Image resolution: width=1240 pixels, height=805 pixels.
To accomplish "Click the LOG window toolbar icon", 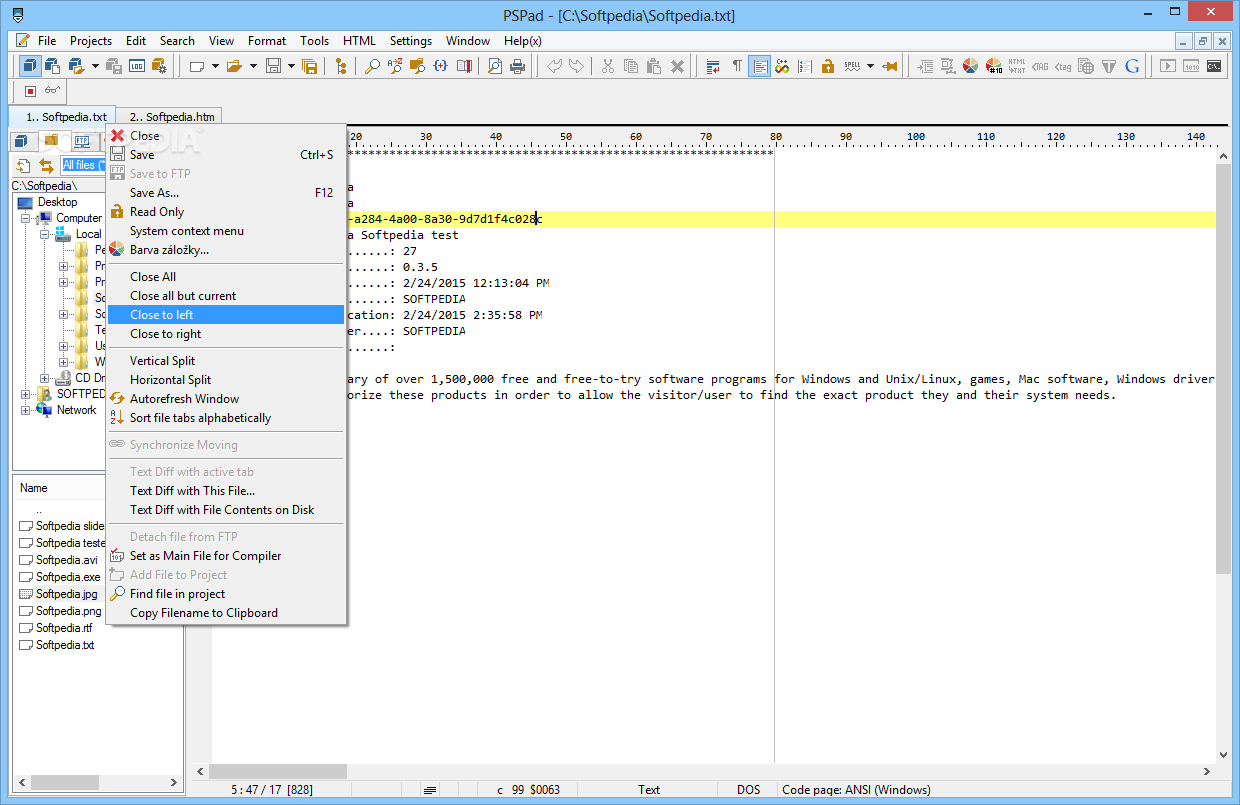I will tap(137, 66).
